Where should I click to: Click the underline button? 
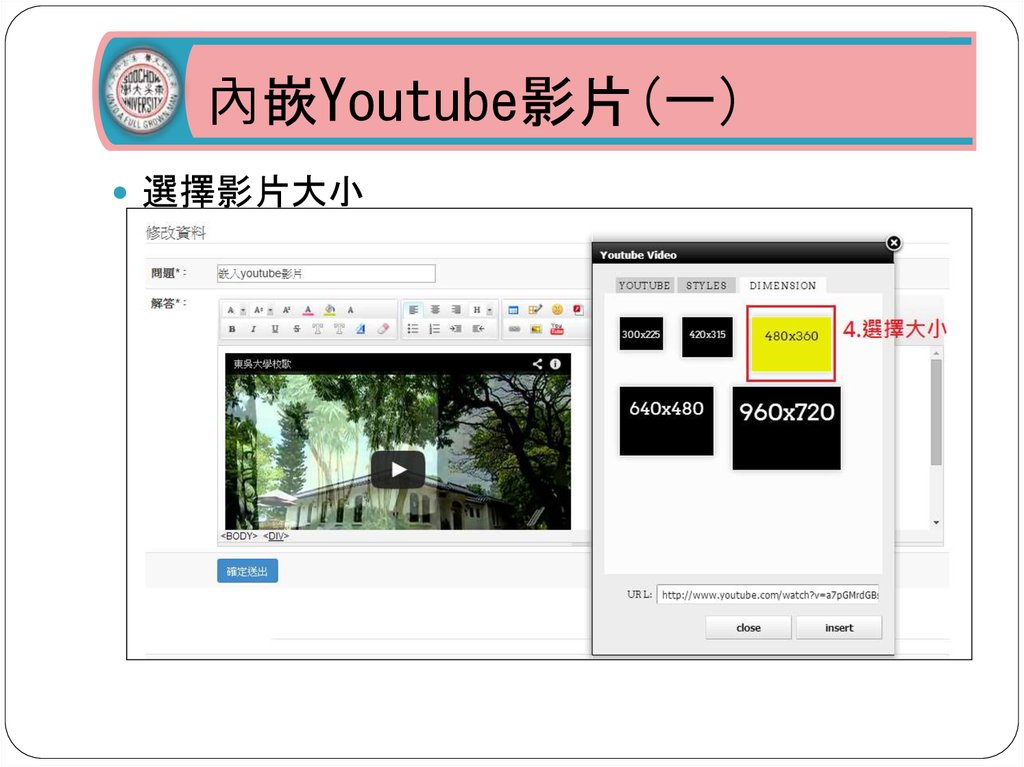coord(274,329)
